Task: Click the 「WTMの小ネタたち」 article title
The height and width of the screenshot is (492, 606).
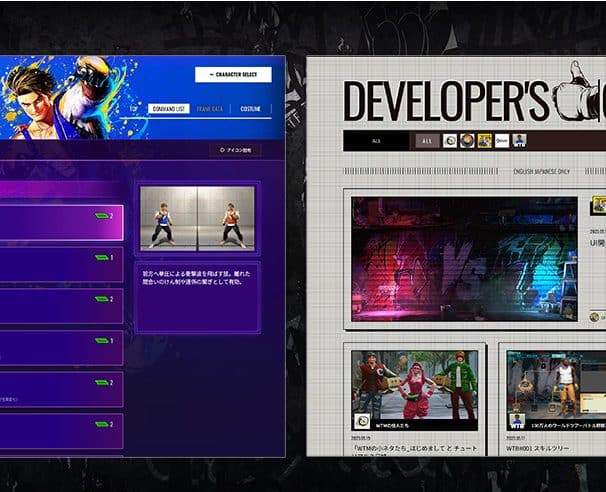Action: tap(415, 448)
